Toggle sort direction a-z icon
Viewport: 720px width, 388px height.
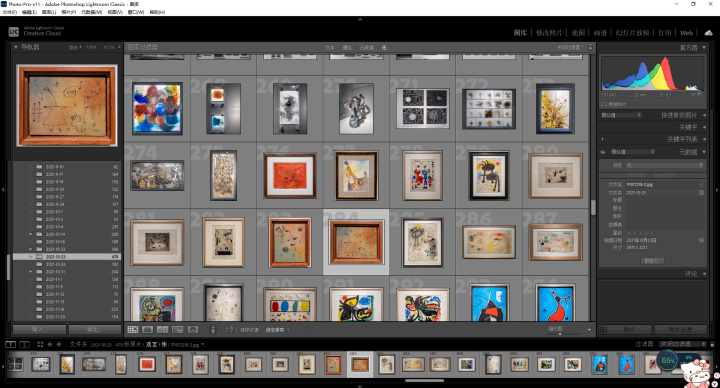[231, 330]
